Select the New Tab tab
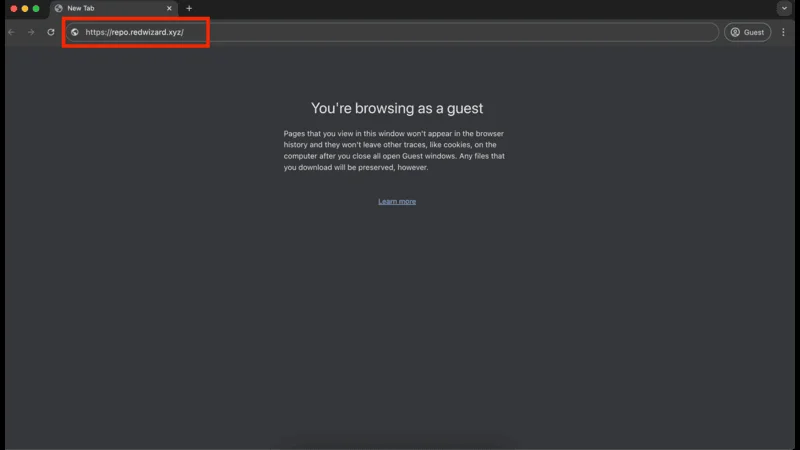This screenshot has width=800, height=450. 113,9
